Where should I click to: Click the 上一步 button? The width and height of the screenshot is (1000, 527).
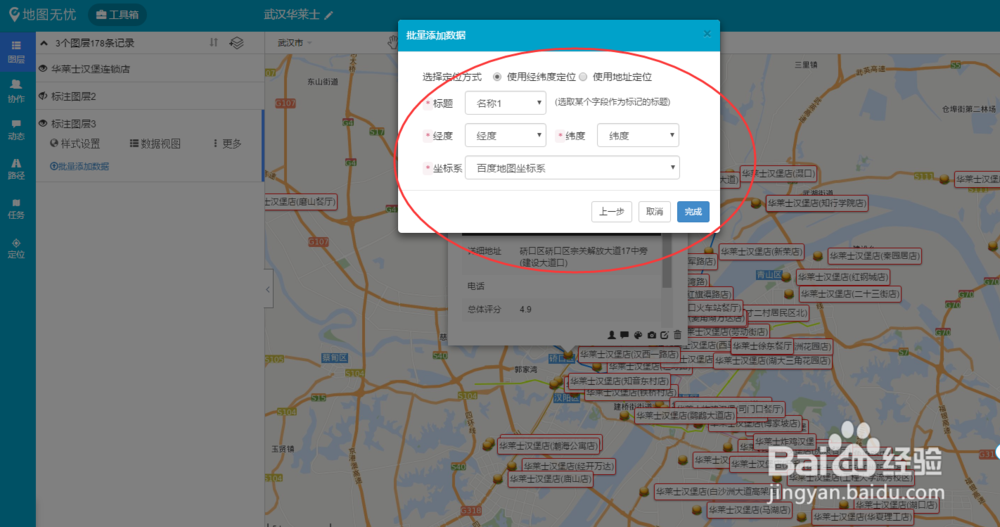(x=612, y=212)
